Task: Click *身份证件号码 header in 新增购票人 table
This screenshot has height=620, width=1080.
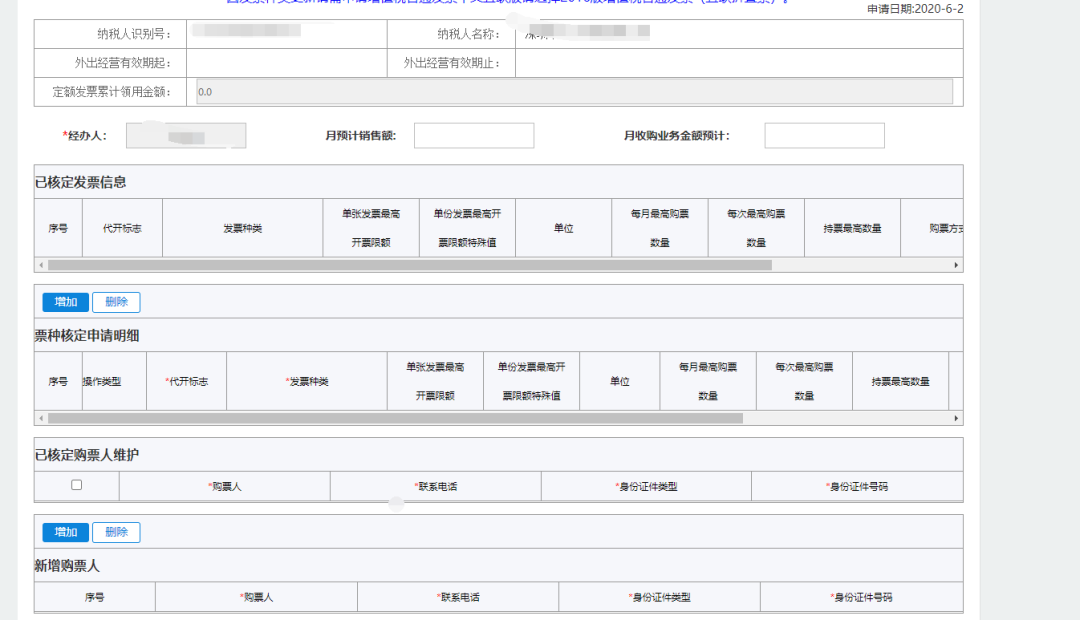Action: click(861, 597)
